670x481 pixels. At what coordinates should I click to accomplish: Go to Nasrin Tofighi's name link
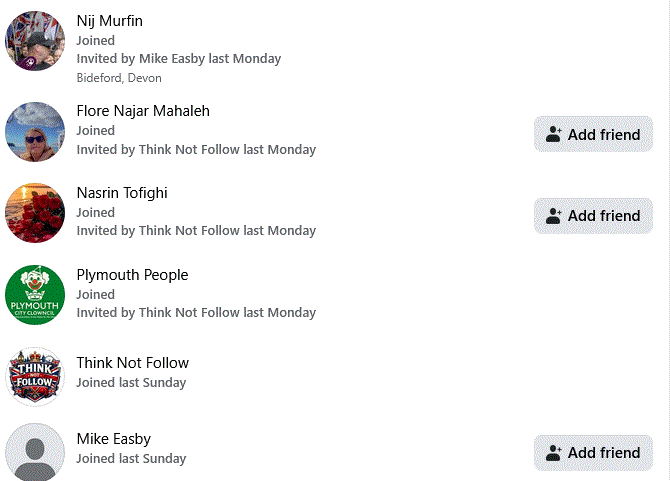click(122, 193)
